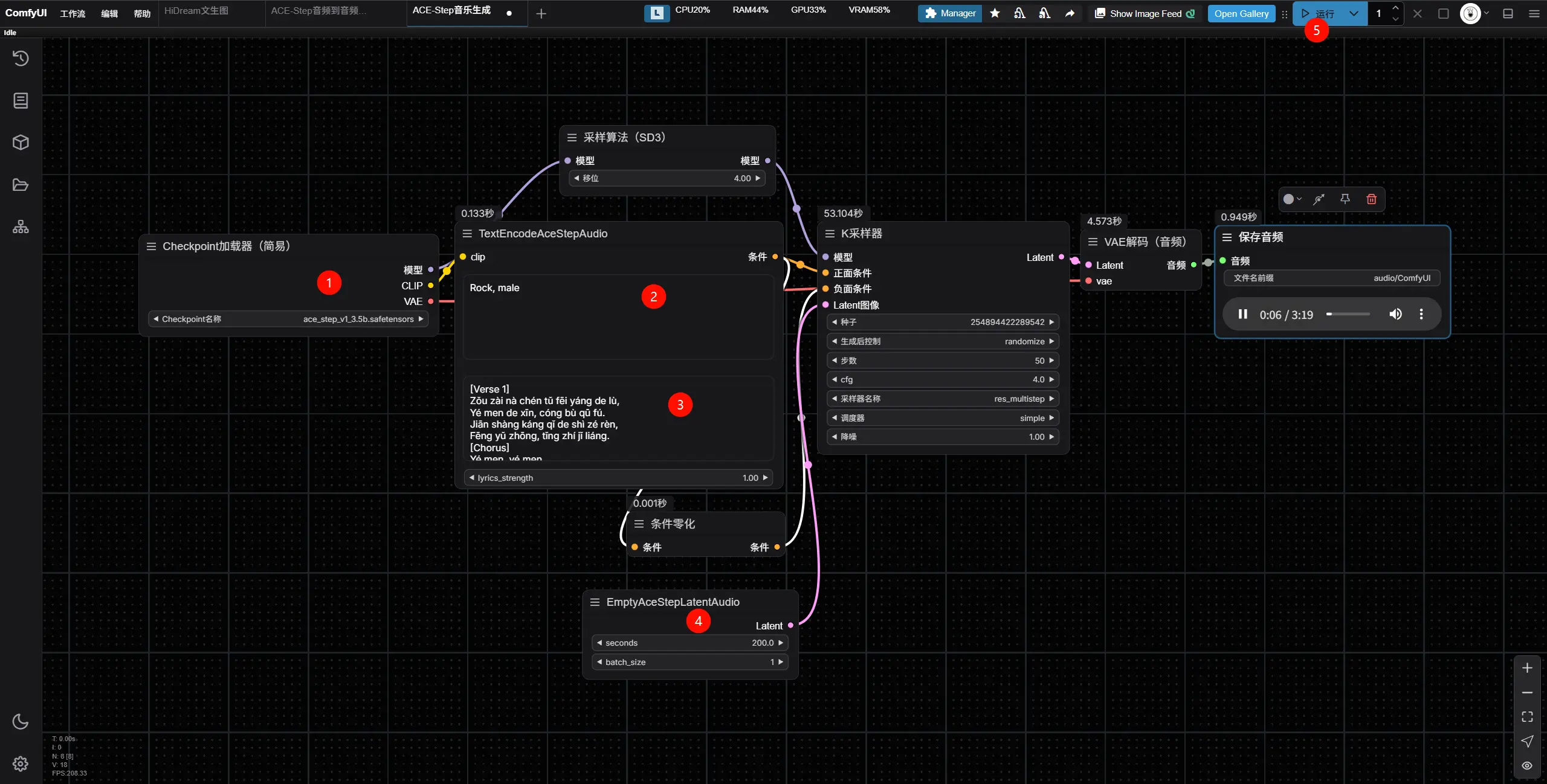Click Checkpoint加载器 node title menu icon

pos(151,246)
